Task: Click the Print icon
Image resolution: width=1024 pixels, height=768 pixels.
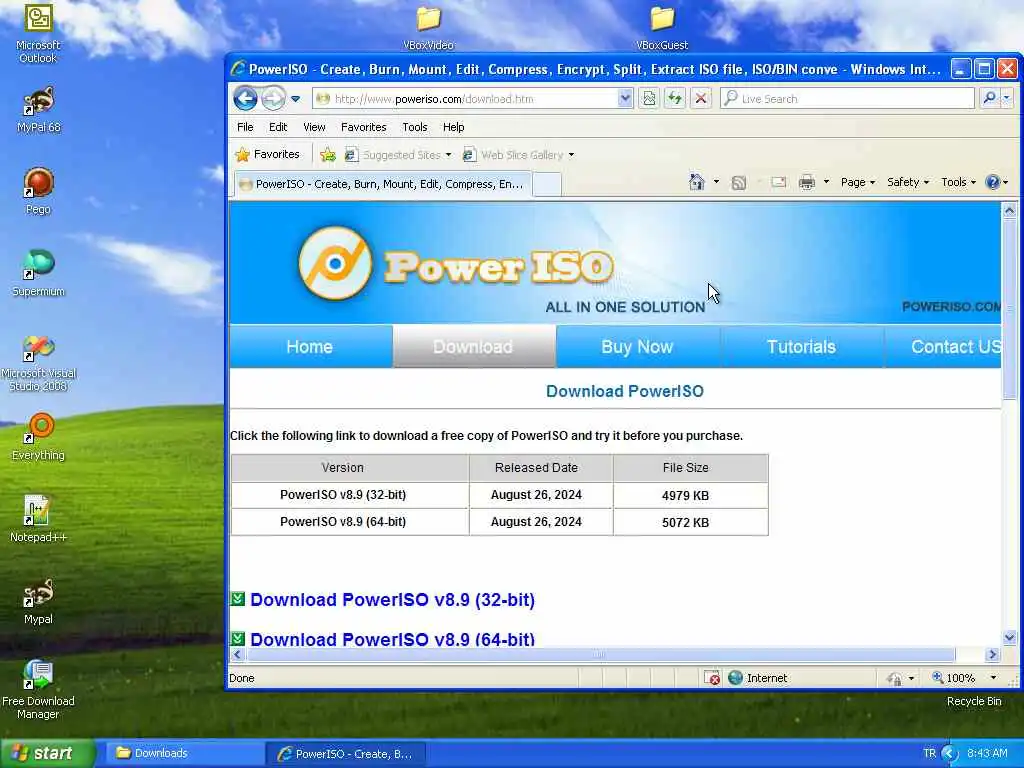Action: (807, 182)
